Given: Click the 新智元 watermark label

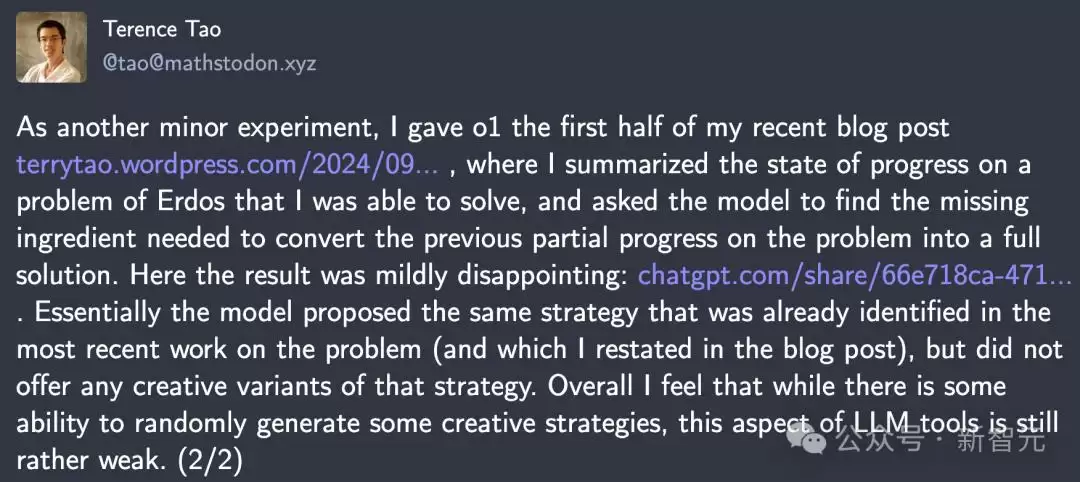Looking at the screenshot, I should (x=1001, y=441).
